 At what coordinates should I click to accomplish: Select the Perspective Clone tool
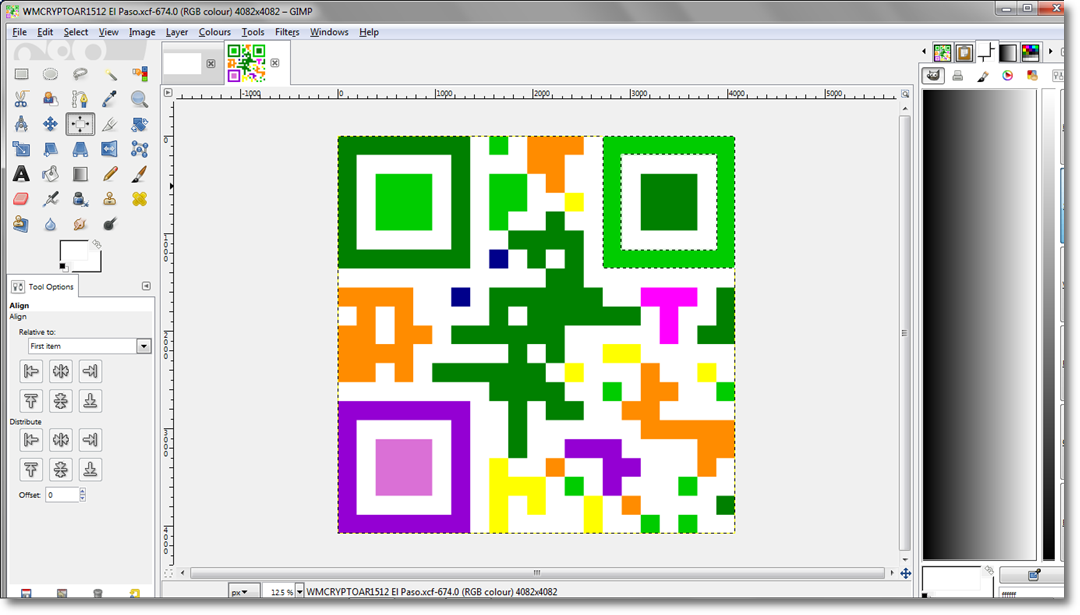tap(21, 224)
